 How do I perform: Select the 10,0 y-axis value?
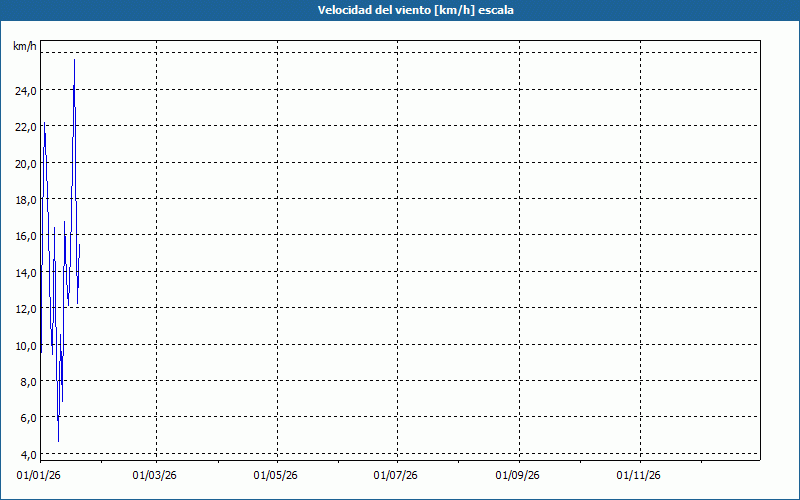[26, 346]
